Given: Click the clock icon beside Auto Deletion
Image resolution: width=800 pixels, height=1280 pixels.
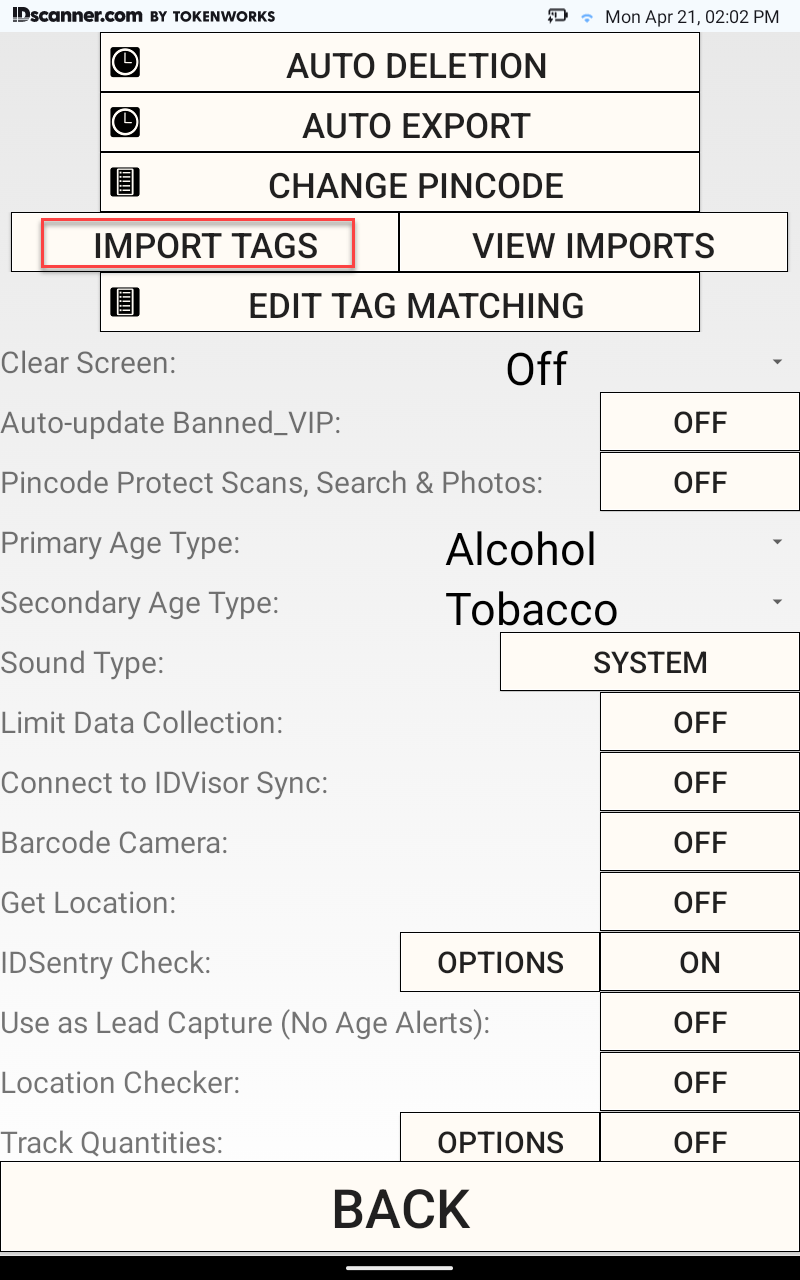Looking at the screenshot, I should point(125,63).
